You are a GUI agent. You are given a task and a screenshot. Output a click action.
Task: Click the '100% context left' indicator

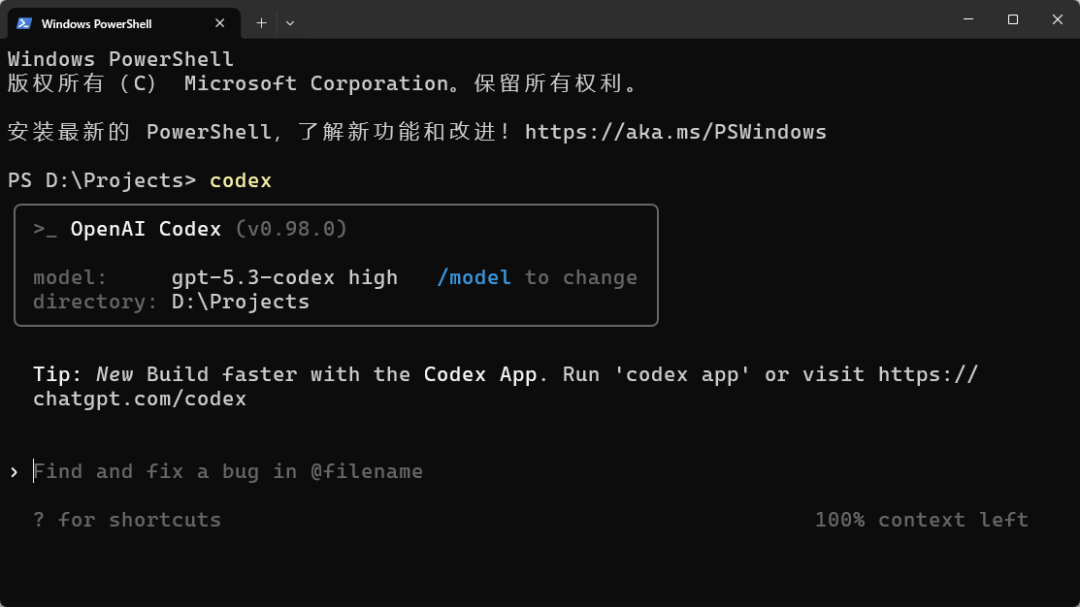pyautogui.click(x=921, y=520)
